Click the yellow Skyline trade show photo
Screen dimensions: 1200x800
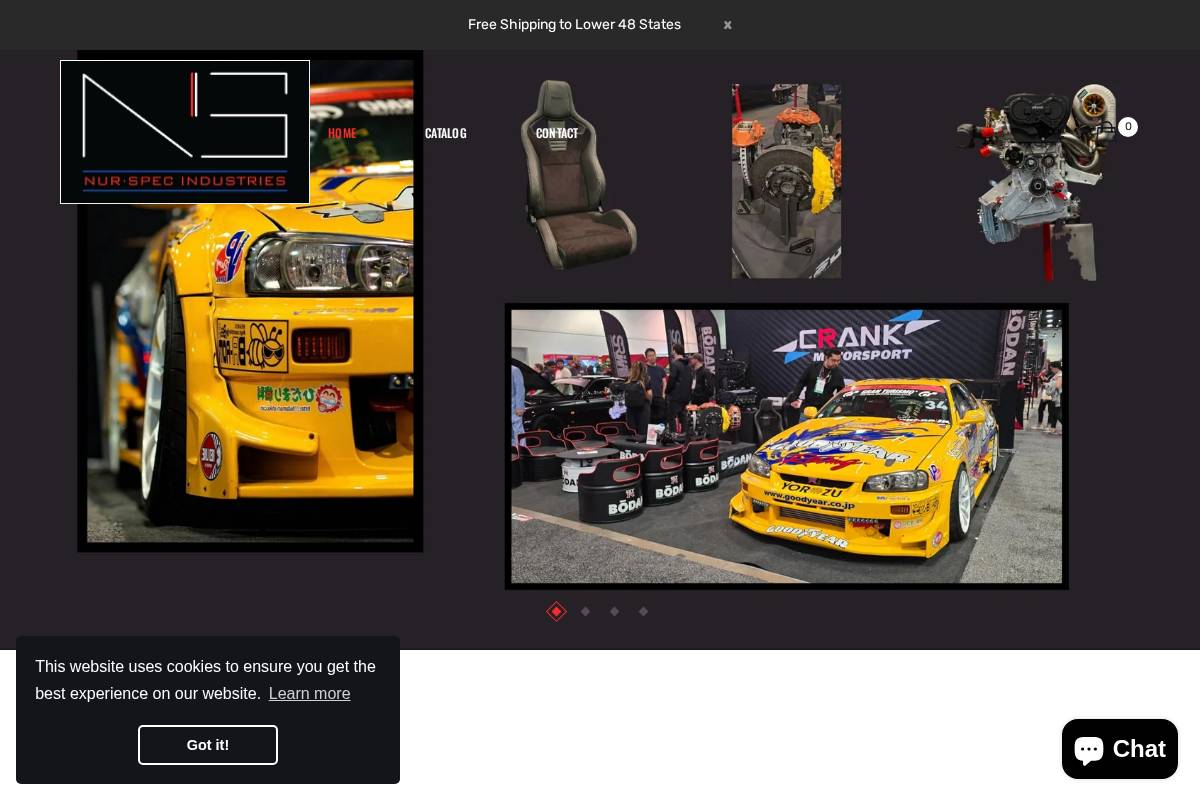(x=786, y=446)
